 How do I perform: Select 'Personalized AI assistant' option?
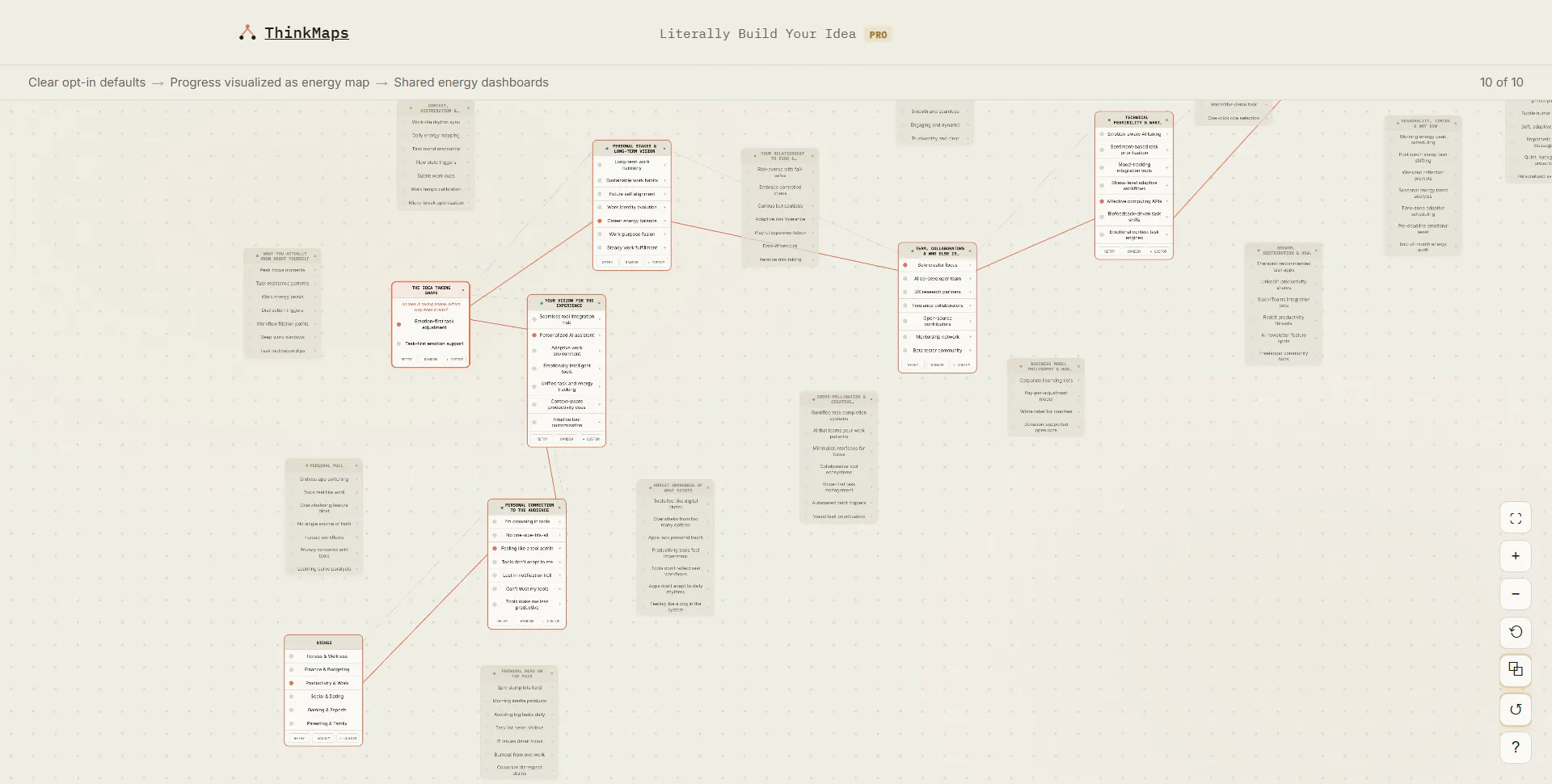point(534,335)
